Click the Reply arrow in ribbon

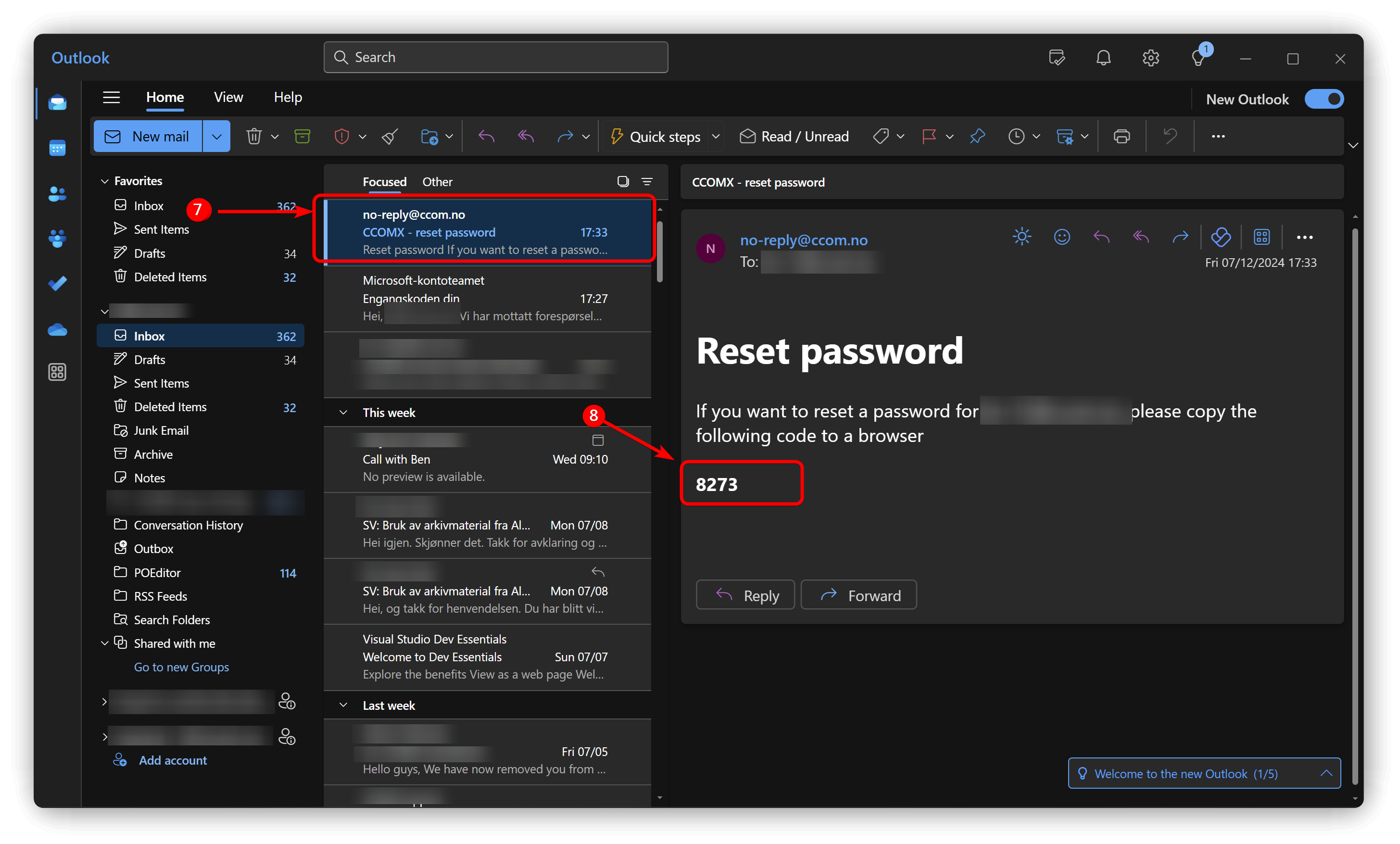486,136
